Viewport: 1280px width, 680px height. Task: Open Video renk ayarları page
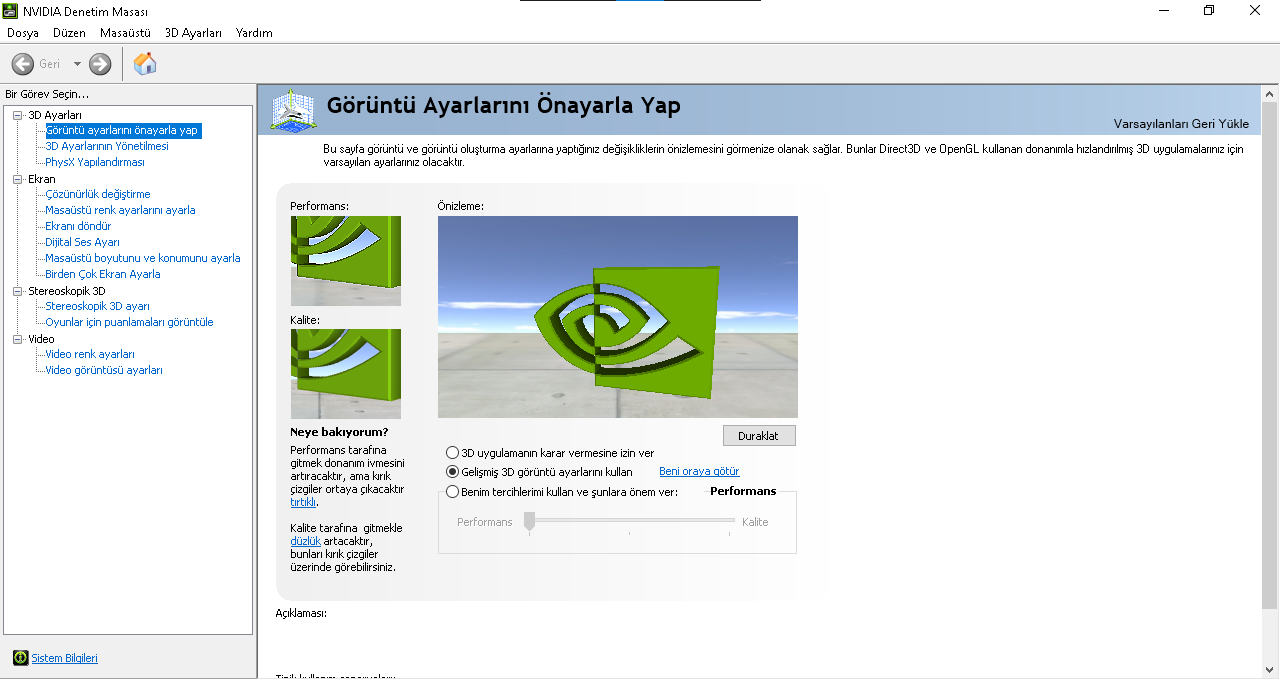(x=90, y=354)
